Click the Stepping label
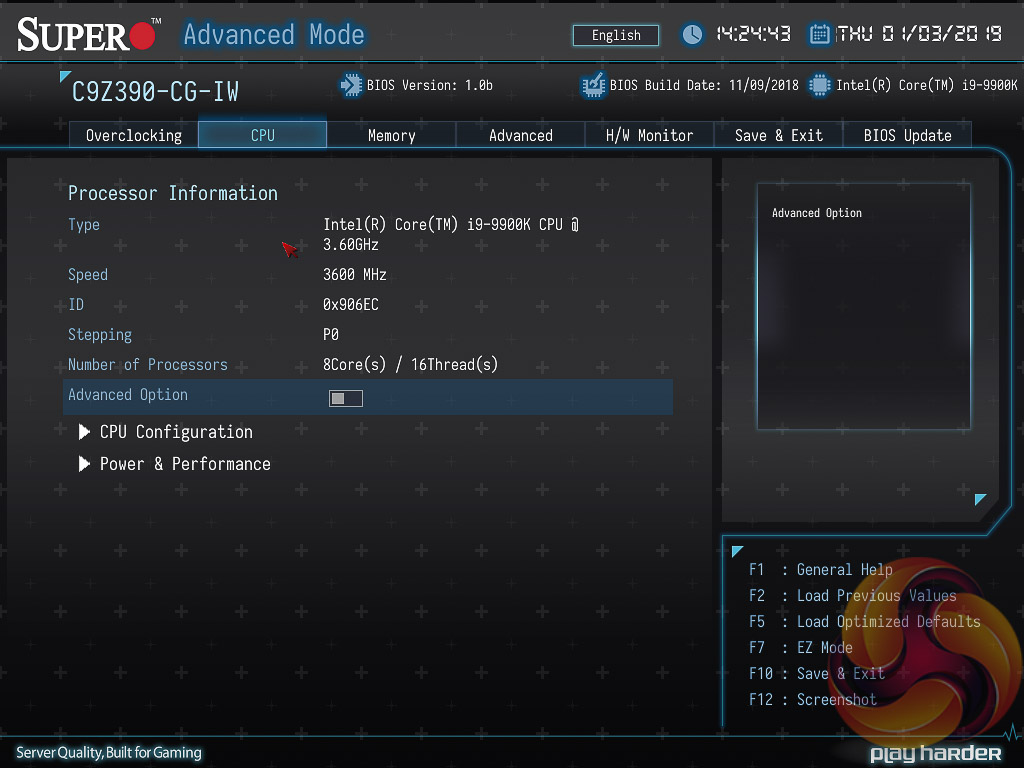Image resolution: width=1024 pixels, height=768 pixels. click(x=100, y=335)
